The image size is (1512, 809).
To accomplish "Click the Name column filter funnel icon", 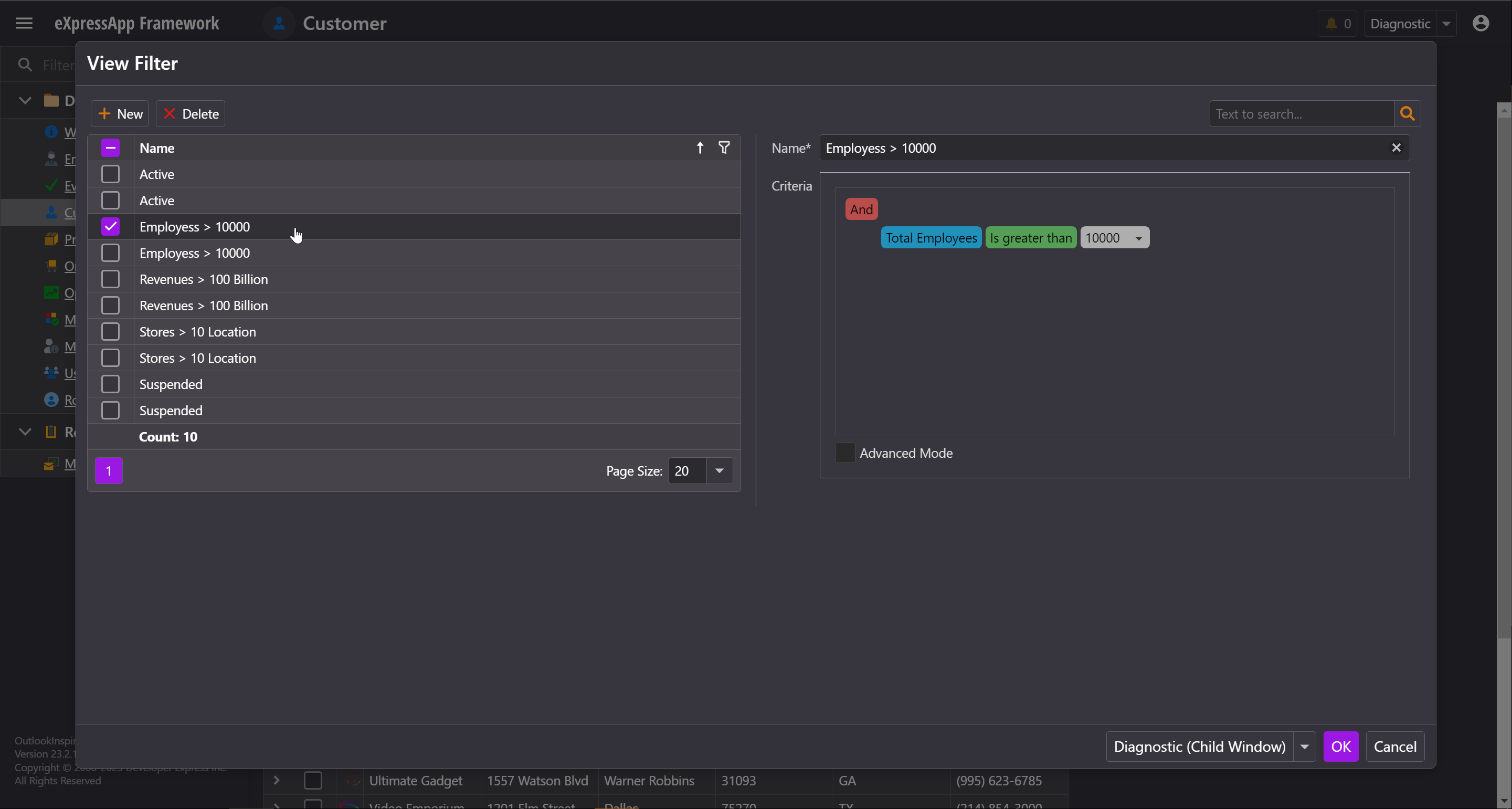I will click(x=724, y=148).
